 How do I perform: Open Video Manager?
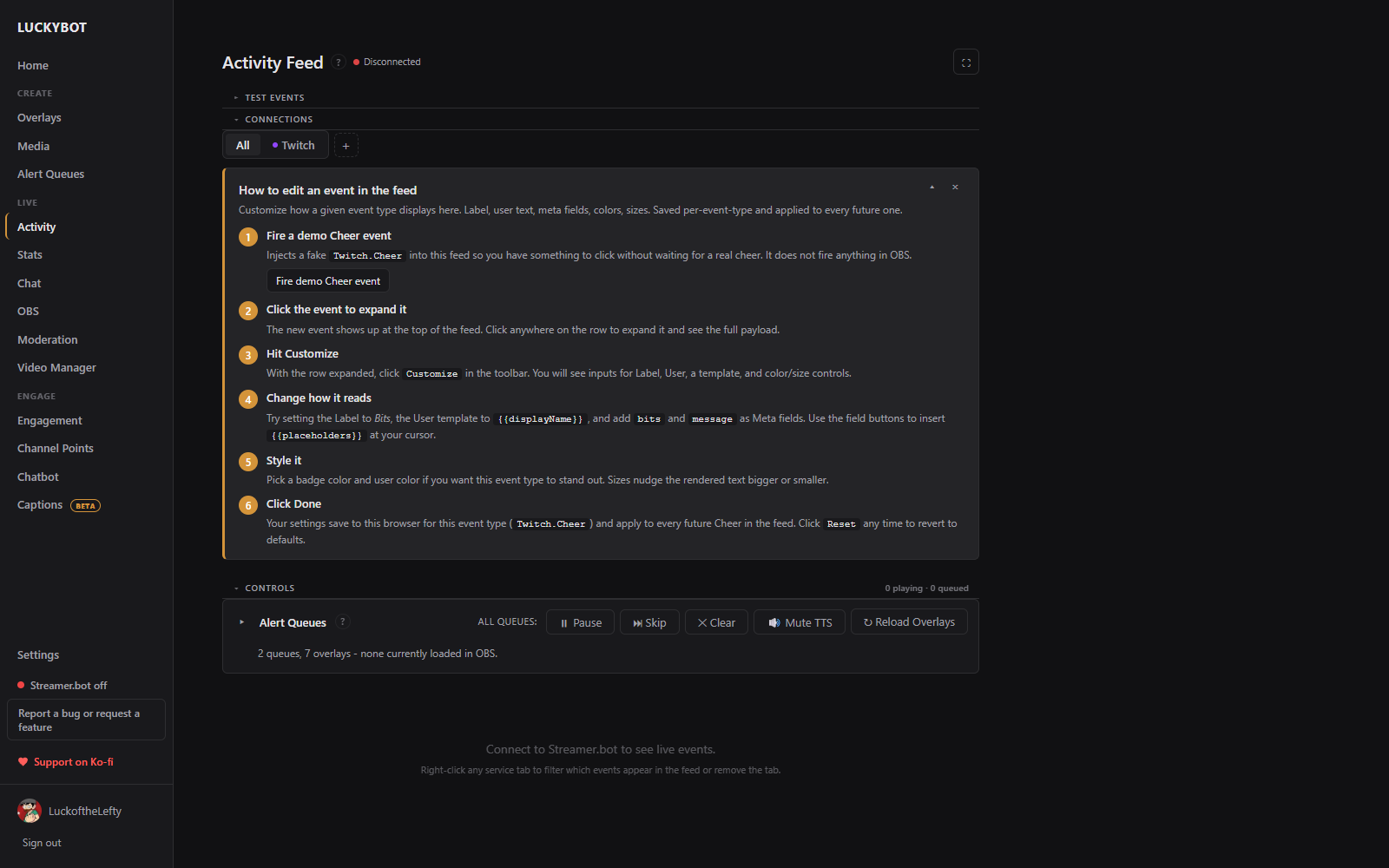click(x=56, y=368)
